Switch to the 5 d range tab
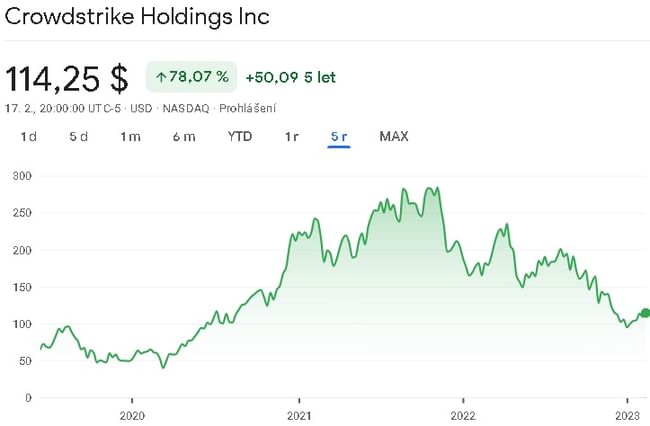The image size is (650, 426). (79, 137)
